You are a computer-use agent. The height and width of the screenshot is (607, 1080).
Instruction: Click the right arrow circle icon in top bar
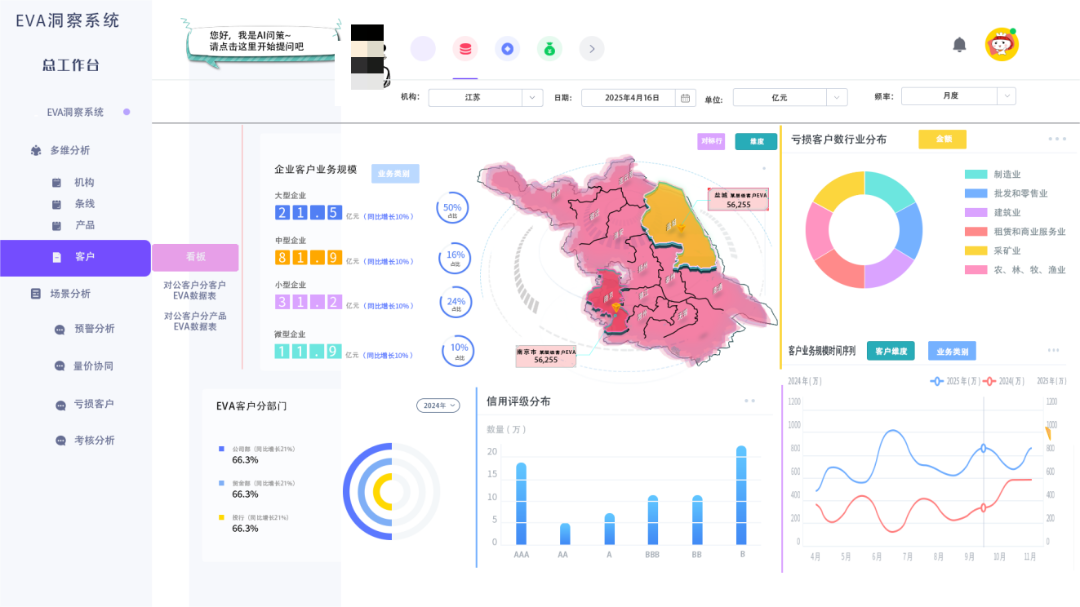tap(591, 48)
